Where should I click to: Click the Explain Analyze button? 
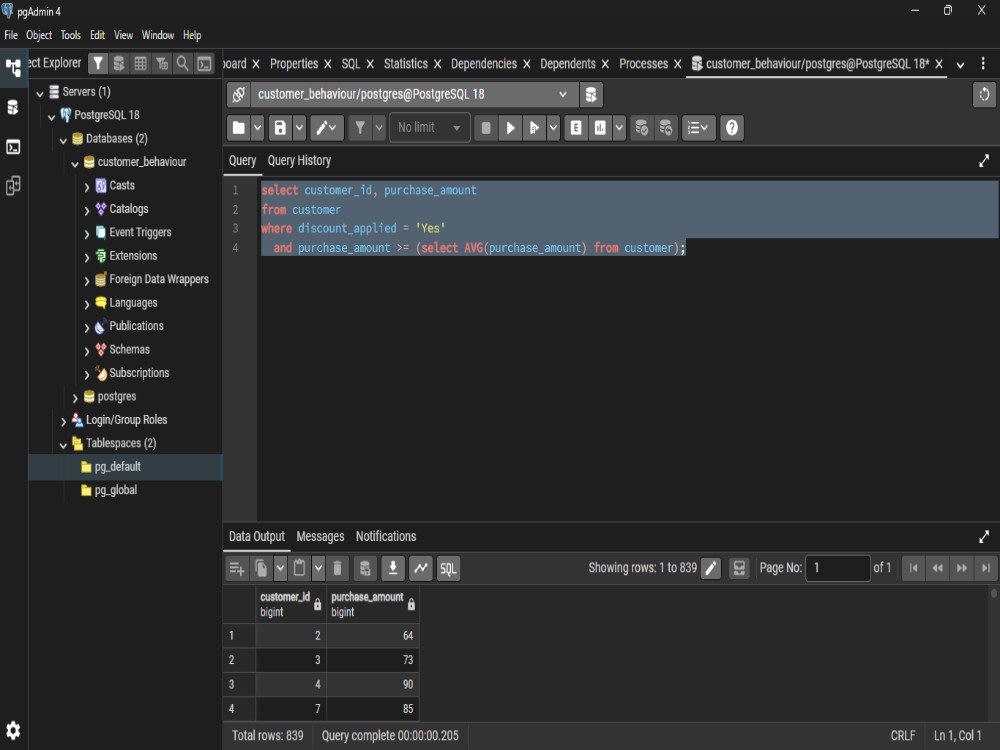point(600,128)
